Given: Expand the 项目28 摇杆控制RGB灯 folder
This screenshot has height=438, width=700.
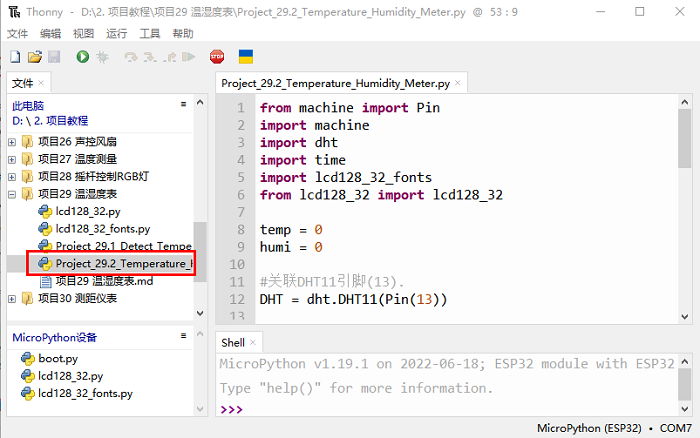Looking at the screenshot, I should tap(12, 176).
